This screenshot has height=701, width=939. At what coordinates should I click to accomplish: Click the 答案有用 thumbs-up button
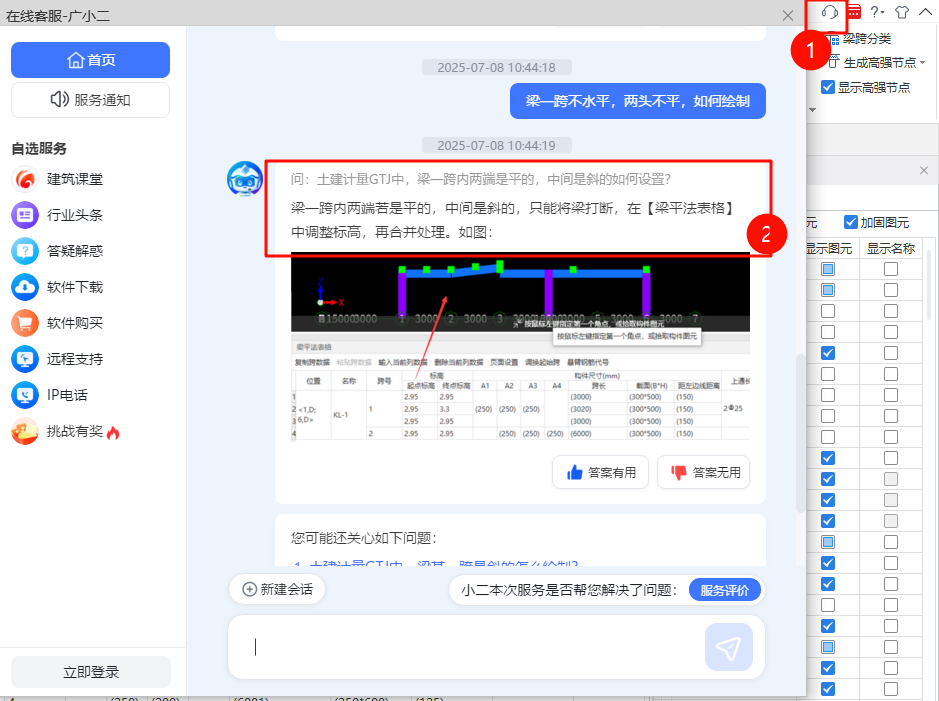tap(601, 472)
